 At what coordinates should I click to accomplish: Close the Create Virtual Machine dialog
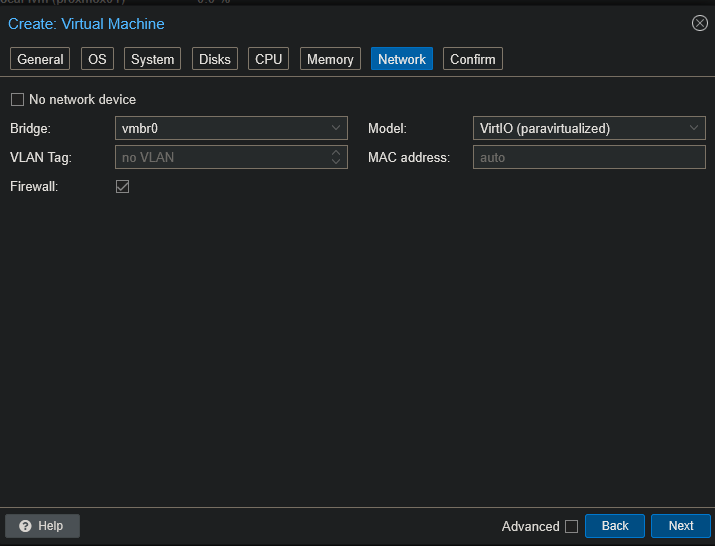tap(699, 23)
